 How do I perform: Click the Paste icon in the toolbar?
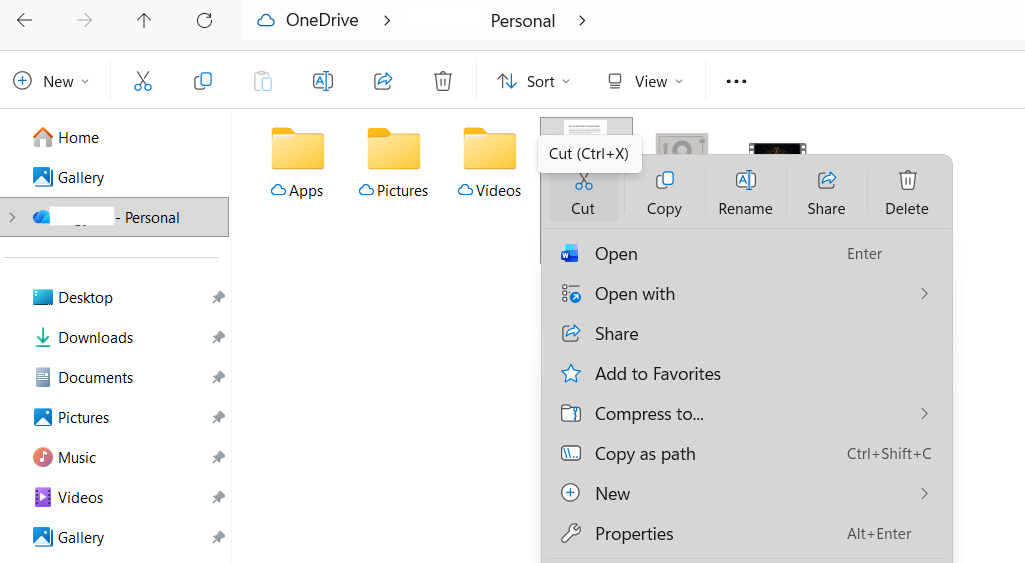coord(263,81)
